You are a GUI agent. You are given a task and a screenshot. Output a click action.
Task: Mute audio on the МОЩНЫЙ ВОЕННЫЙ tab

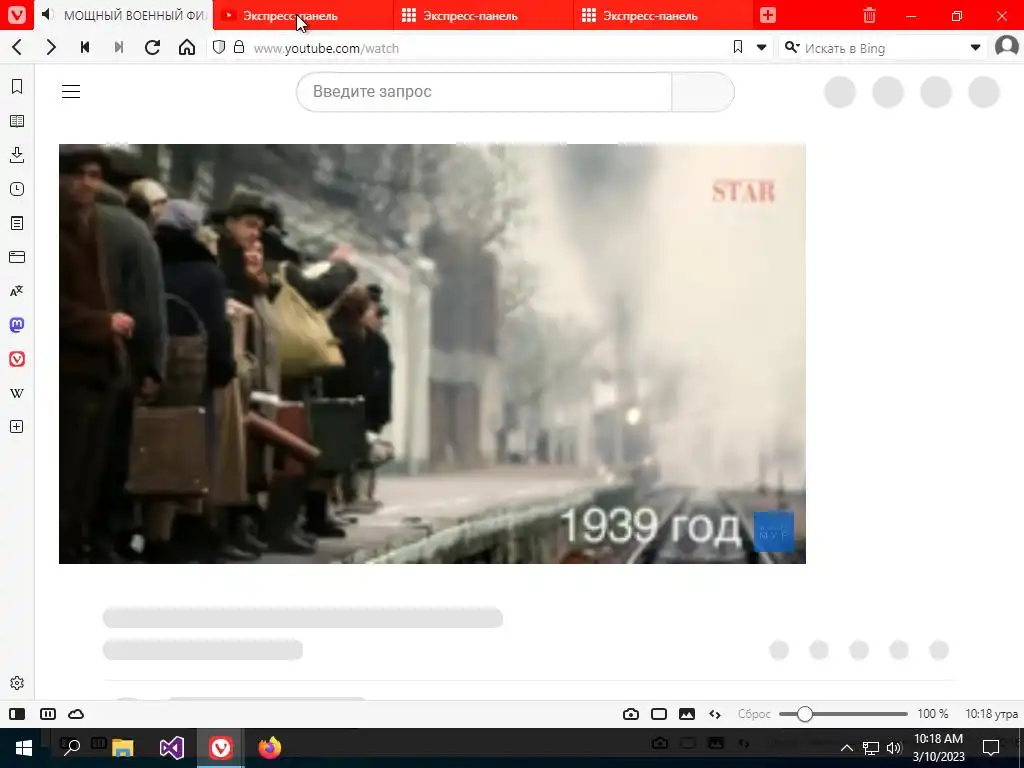point(48,15)
